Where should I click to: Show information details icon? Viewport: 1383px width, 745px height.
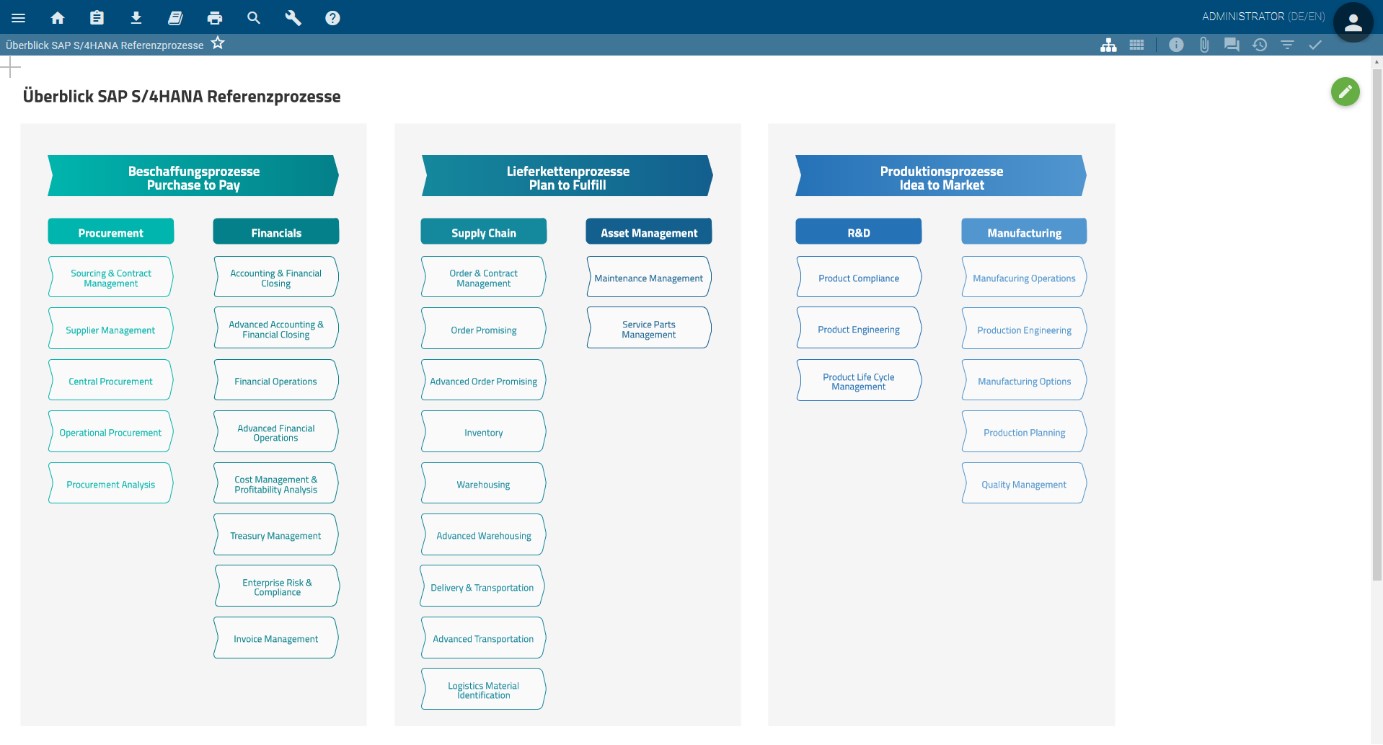pyautogui.click(x=1176, y=45)
